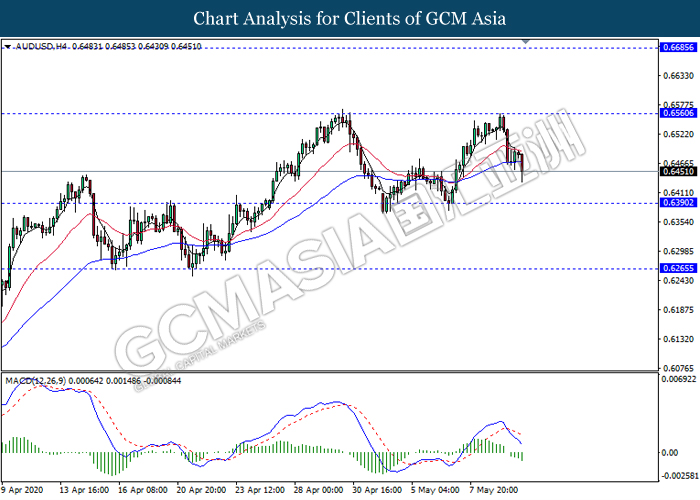Click the current price tag 0.64510

click(x=675, y=171)
